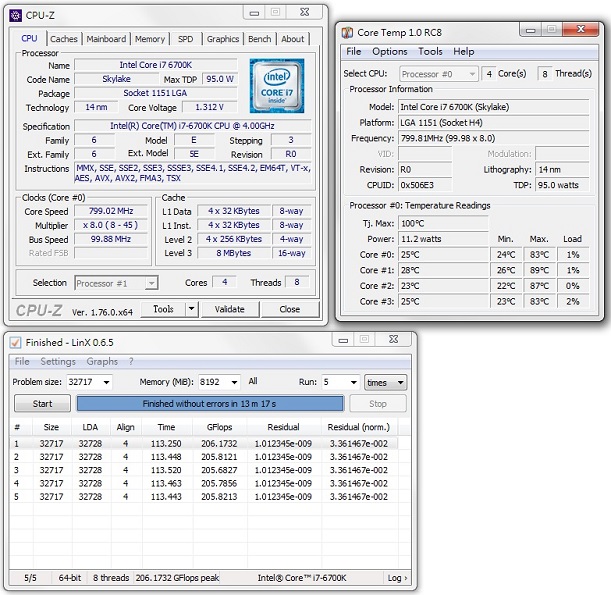This screenshot has width=611, height=595.
Task: Click the Frequency value 799.81MHz in Core Temp
Action: tap(493, 138)
